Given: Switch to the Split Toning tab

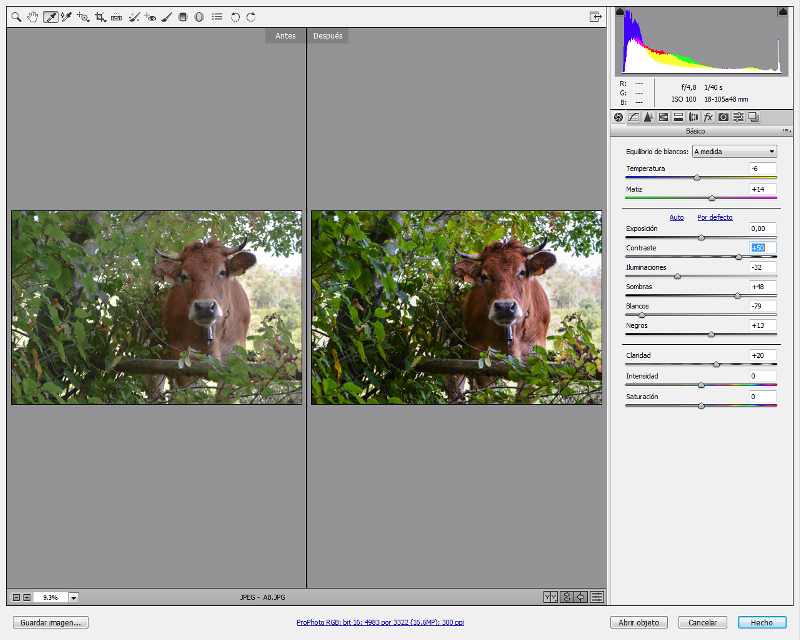Looking at the screenshot, I should [678, 117].
